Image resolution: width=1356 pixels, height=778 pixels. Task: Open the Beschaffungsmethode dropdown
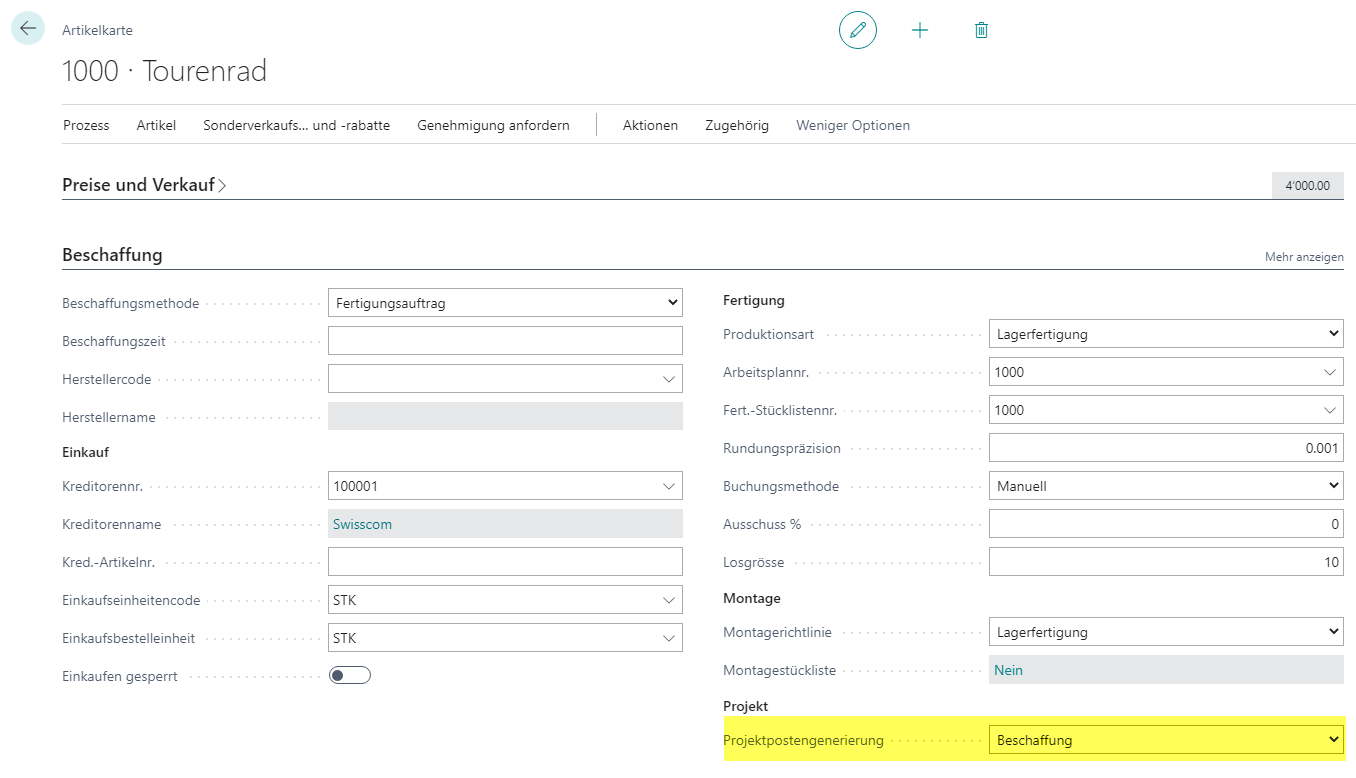tap(505, 303)
